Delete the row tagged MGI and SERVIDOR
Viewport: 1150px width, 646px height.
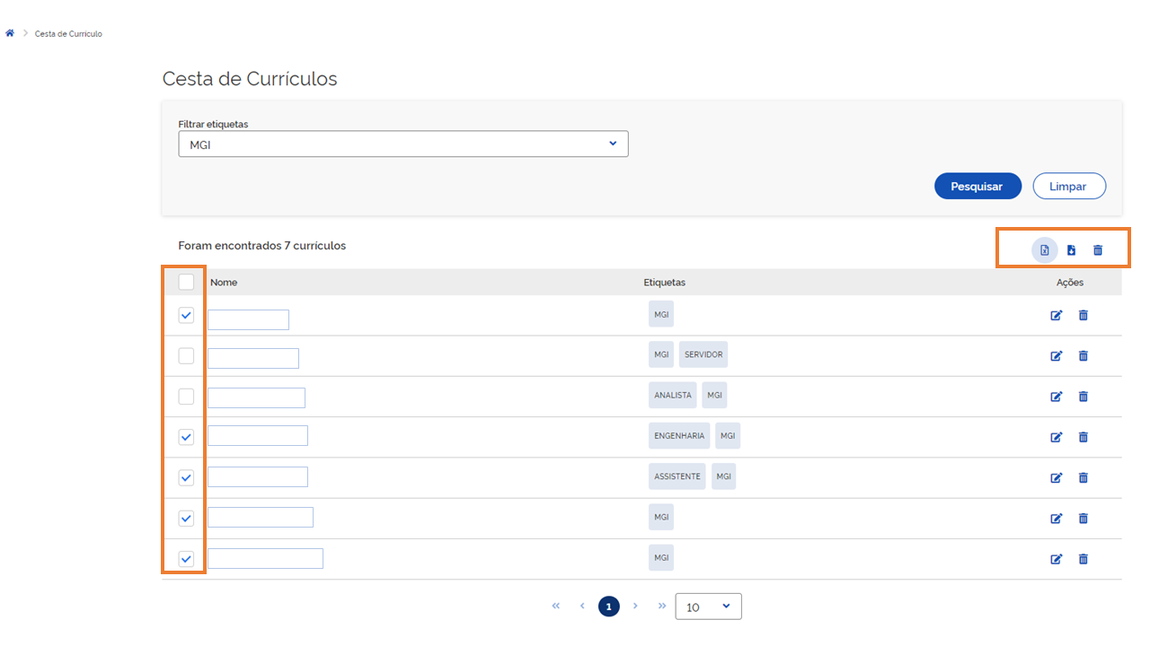pyautogui.click(x=1083, y=356)
